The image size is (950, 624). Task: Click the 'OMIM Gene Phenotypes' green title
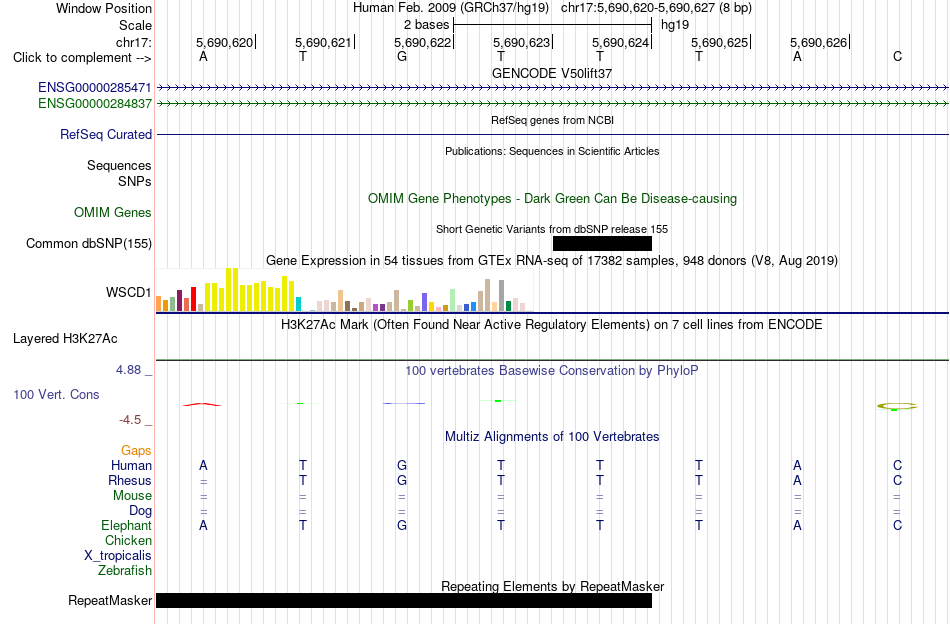pos(552,199)
